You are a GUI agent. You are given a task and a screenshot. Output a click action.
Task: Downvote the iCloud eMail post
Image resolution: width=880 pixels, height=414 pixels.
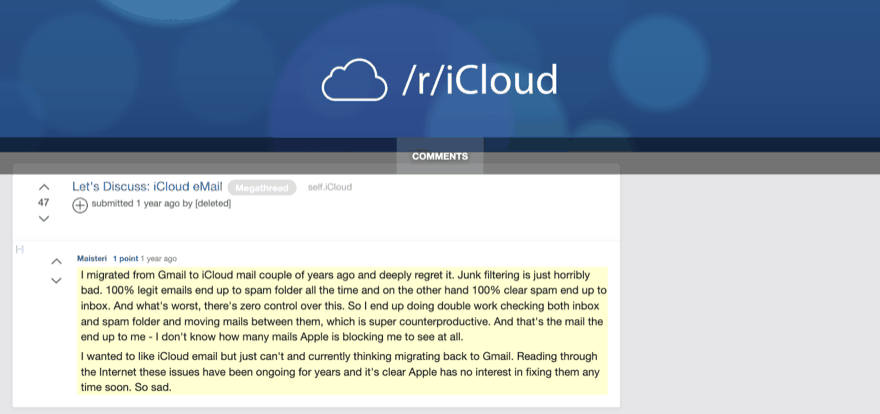pyautogui.click(x=44, y=218)
